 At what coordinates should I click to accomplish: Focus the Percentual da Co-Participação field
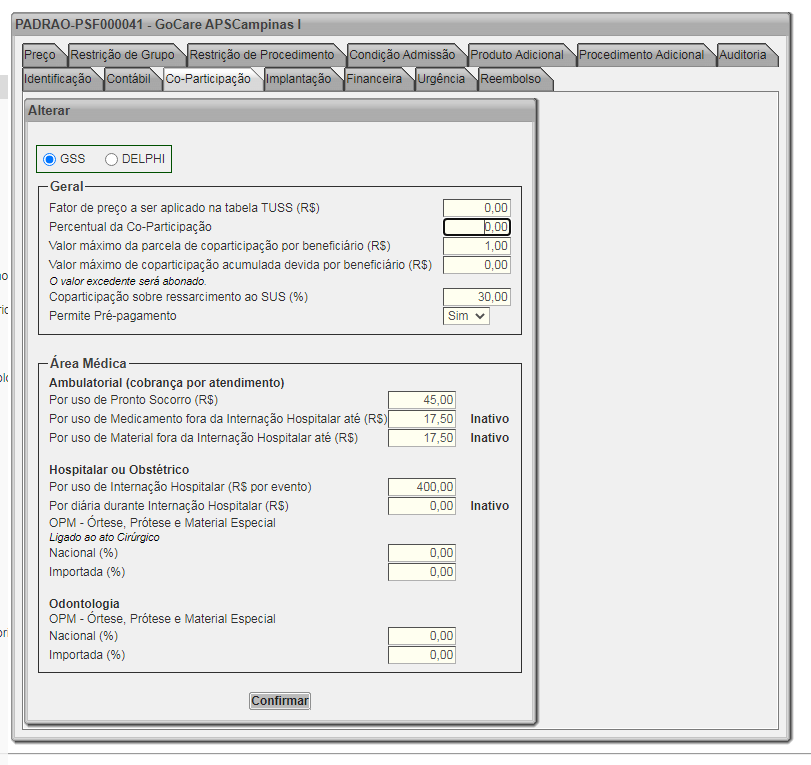pos(477,227)
